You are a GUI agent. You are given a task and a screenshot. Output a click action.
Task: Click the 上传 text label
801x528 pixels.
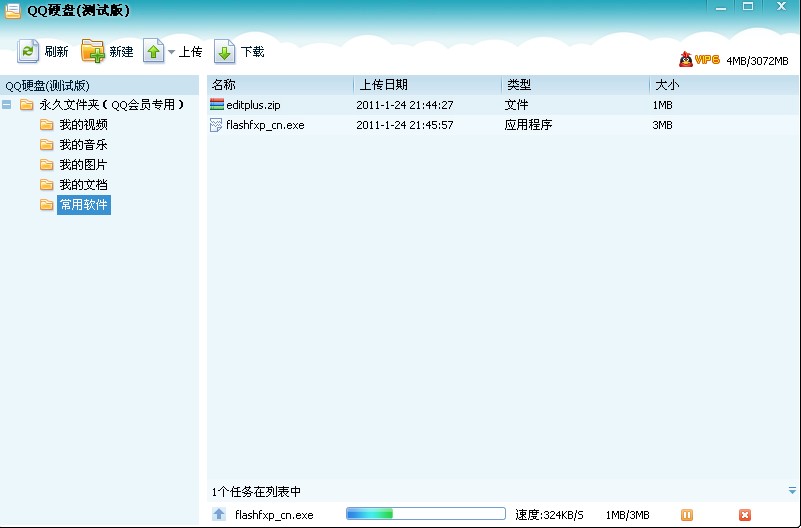[190, 52]
